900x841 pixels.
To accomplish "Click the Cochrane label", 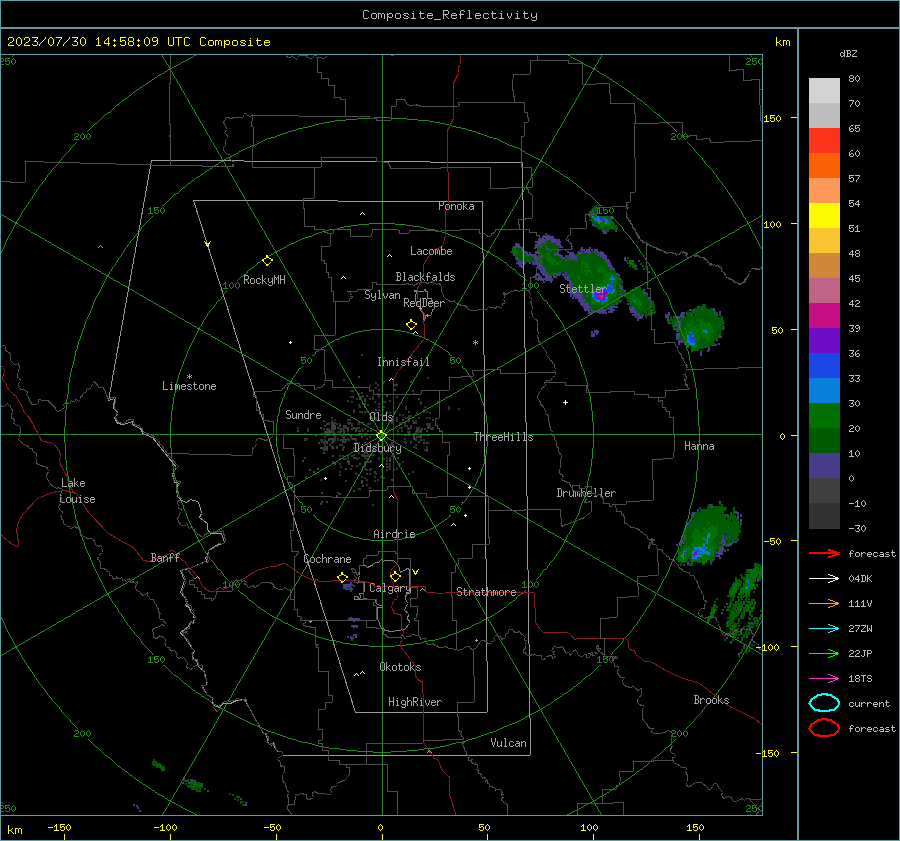I will pyautogui.click(x=327, y=559).
